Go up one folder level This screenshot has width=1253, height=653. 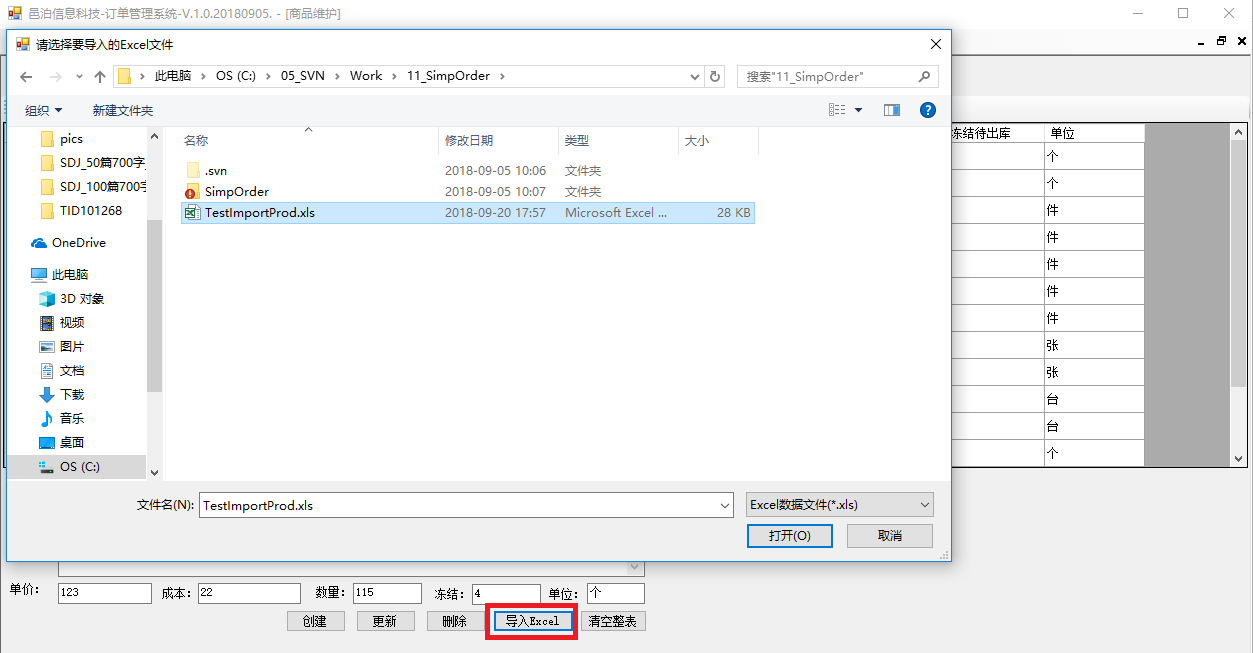(100, 77)
